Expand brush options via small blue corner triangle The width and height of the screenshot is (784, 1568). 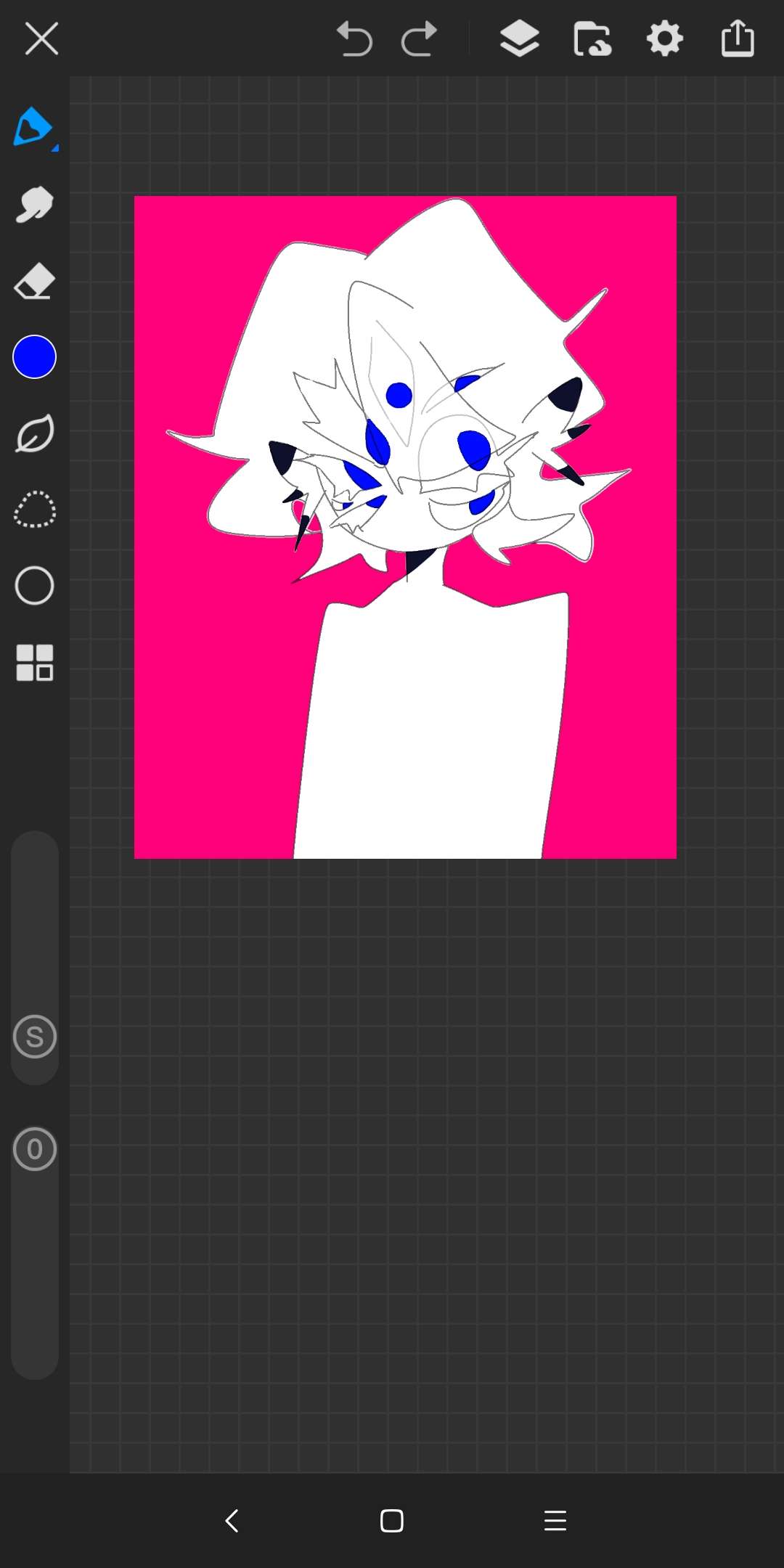tap(54, 148)
